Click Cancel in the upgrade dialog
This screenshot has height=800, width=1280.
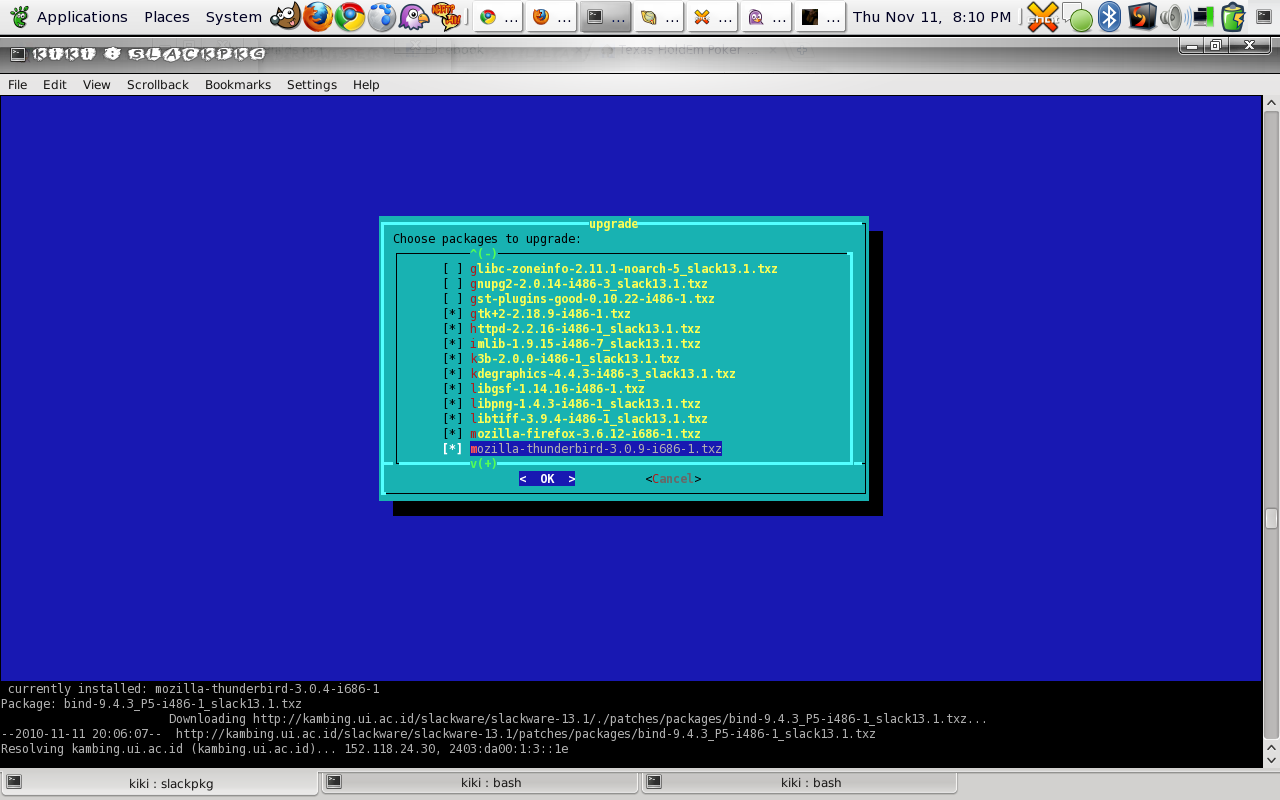673,479
